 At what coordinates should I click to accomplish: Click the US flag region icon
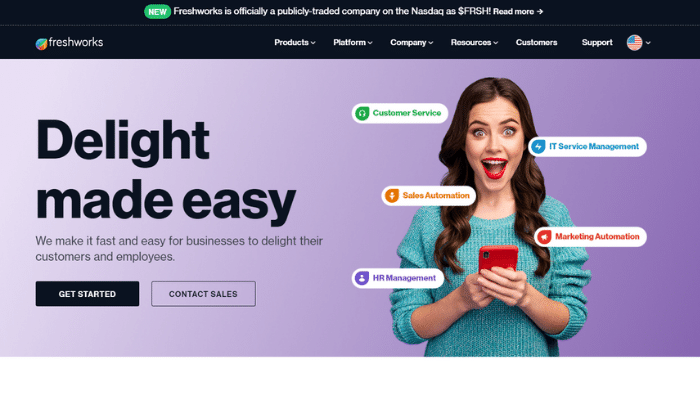[634, 43]
